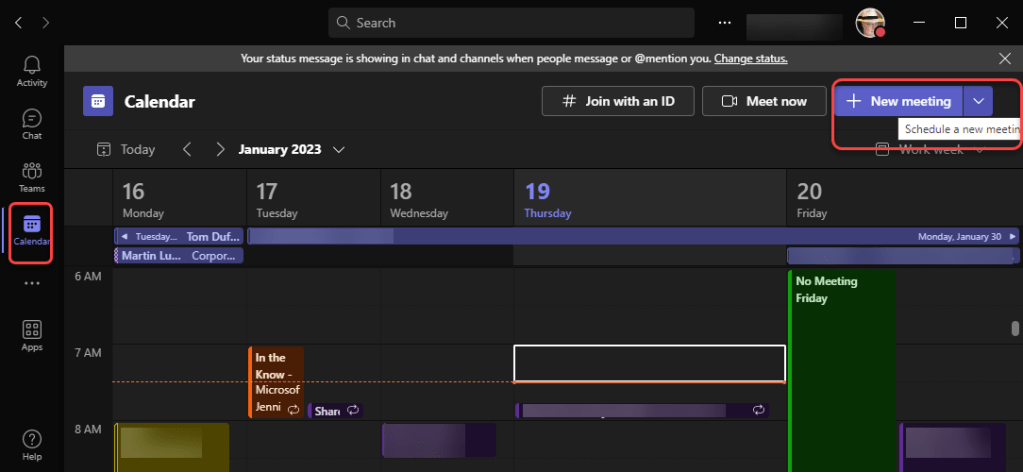Expand the January 2023 month picker
Viewport: 1023px width, 472px height.
pos(339,150)
